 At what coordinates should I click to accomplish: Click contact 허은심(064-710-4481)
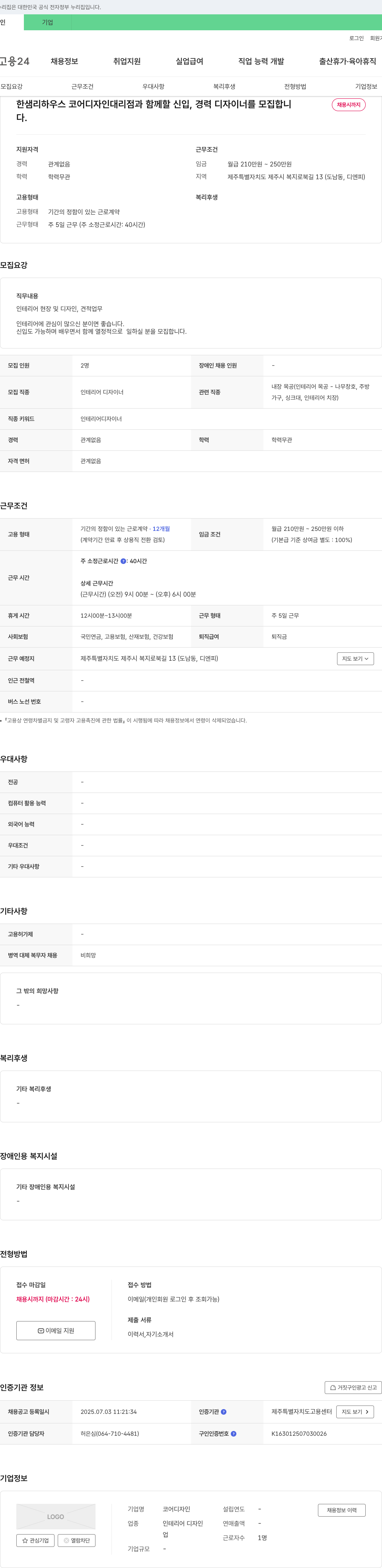pos(109,1433)
